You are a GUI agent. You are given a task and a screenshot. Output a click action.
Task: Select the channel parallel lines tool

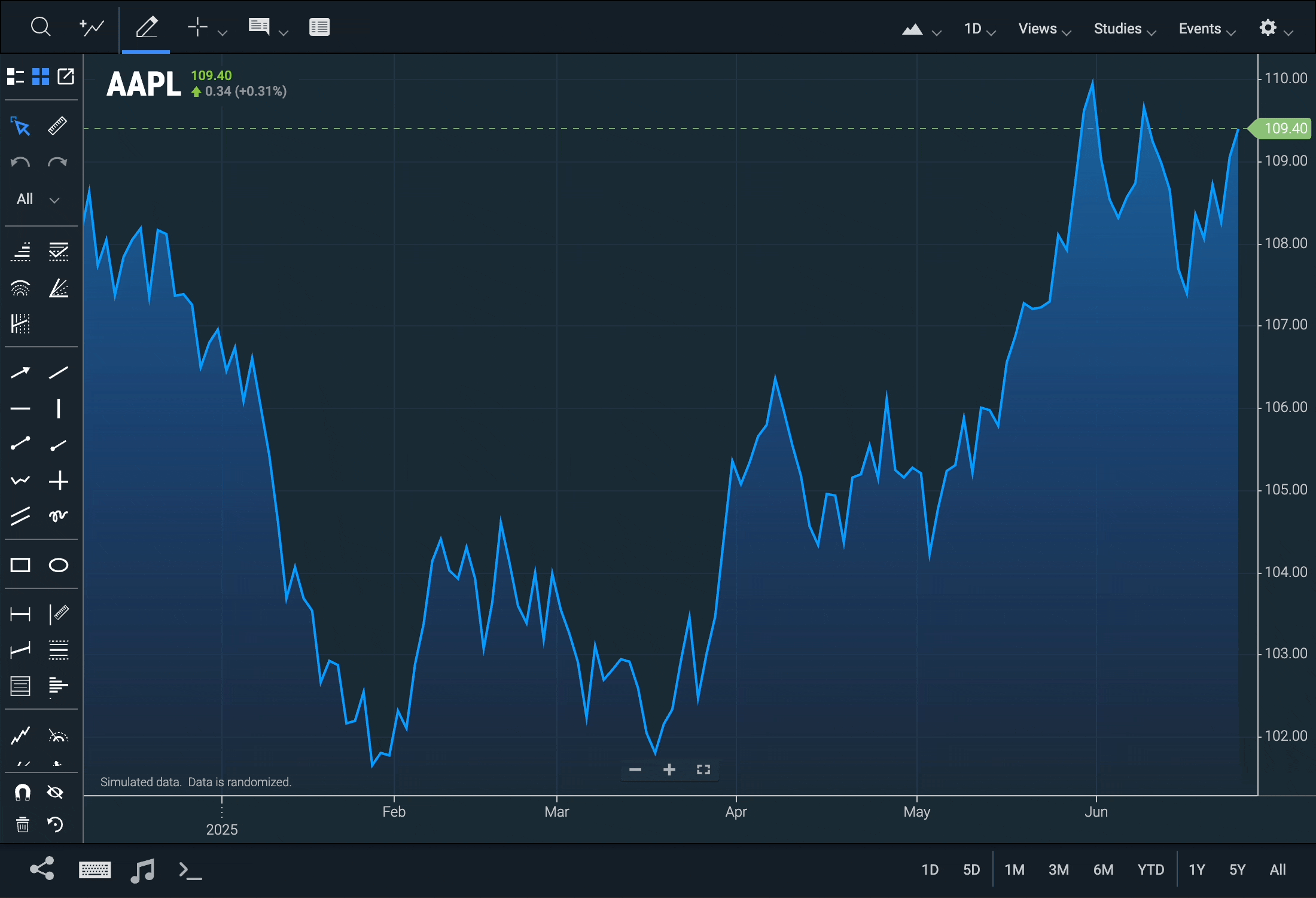[x=20, y=516]
